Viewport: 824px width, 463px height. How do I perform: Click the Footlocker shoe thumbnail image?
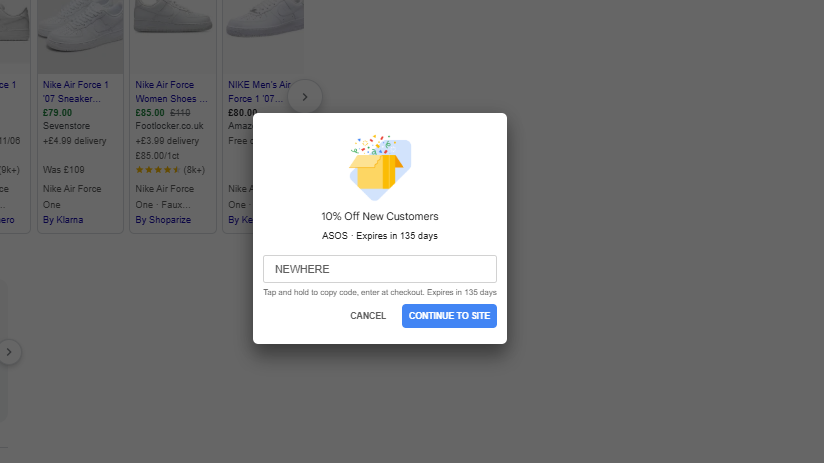pos(173,37)
